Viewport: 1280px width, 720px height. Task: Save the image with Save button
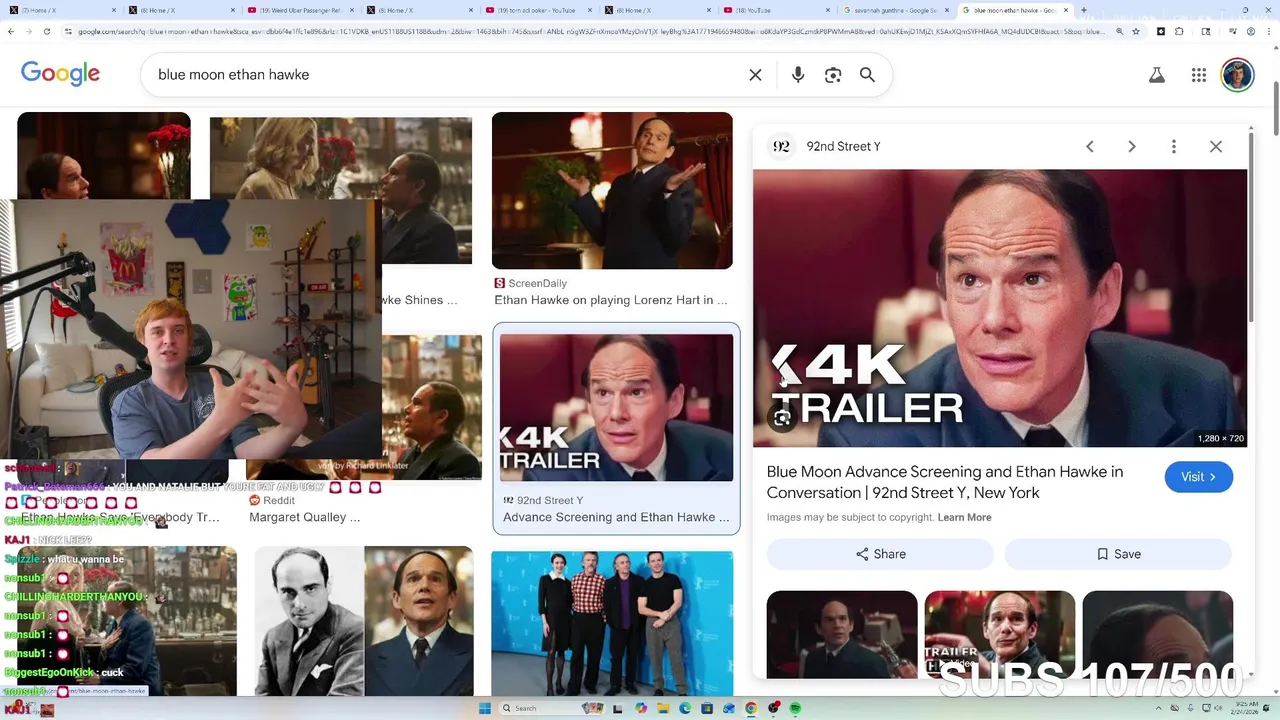pos(1118,554)
